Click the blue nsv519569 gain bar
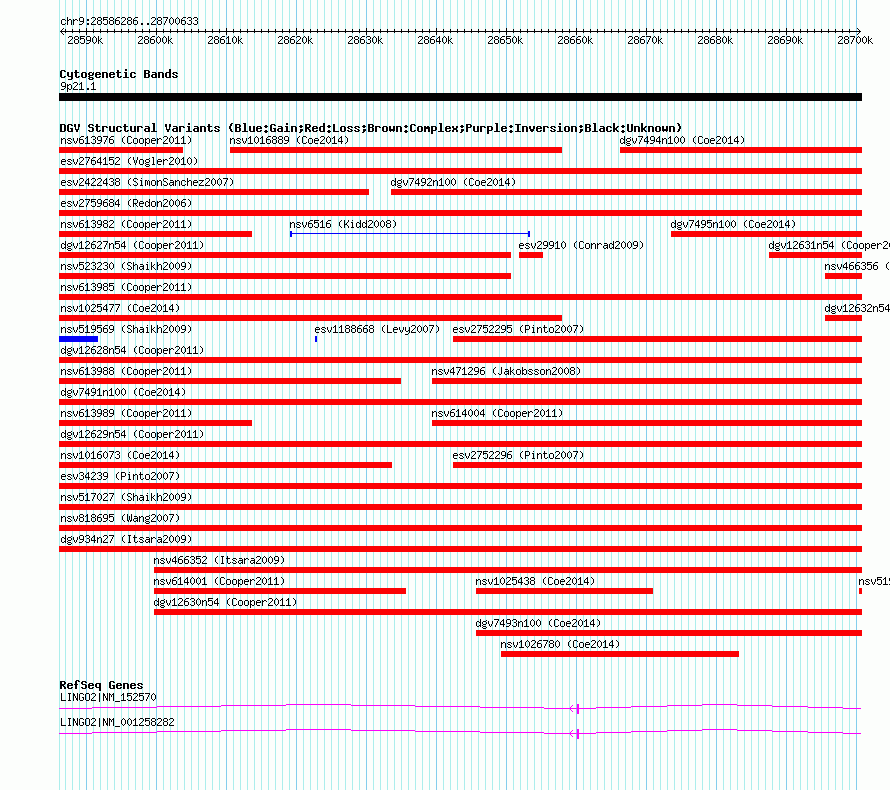890x790 pixels. tap(78, 339)
